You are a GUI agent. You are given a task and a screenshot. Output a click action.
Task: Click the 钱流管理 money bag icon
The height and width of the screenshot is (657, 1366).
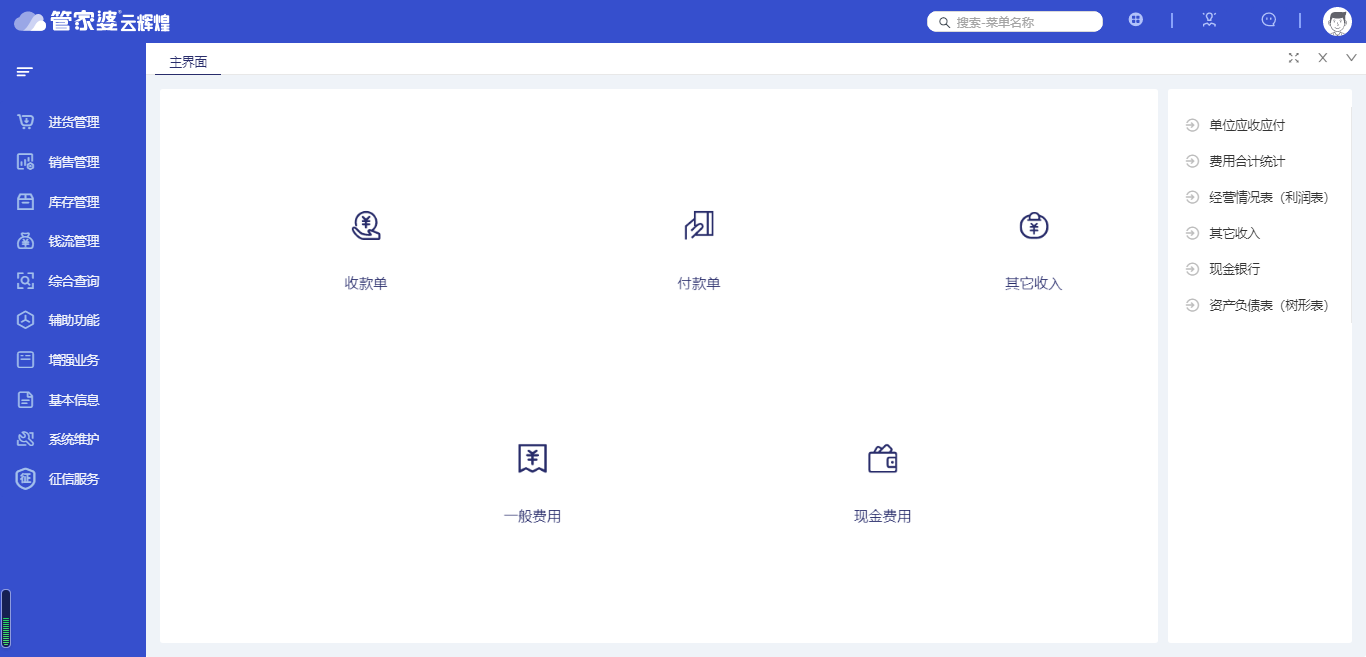click(26, 241)
